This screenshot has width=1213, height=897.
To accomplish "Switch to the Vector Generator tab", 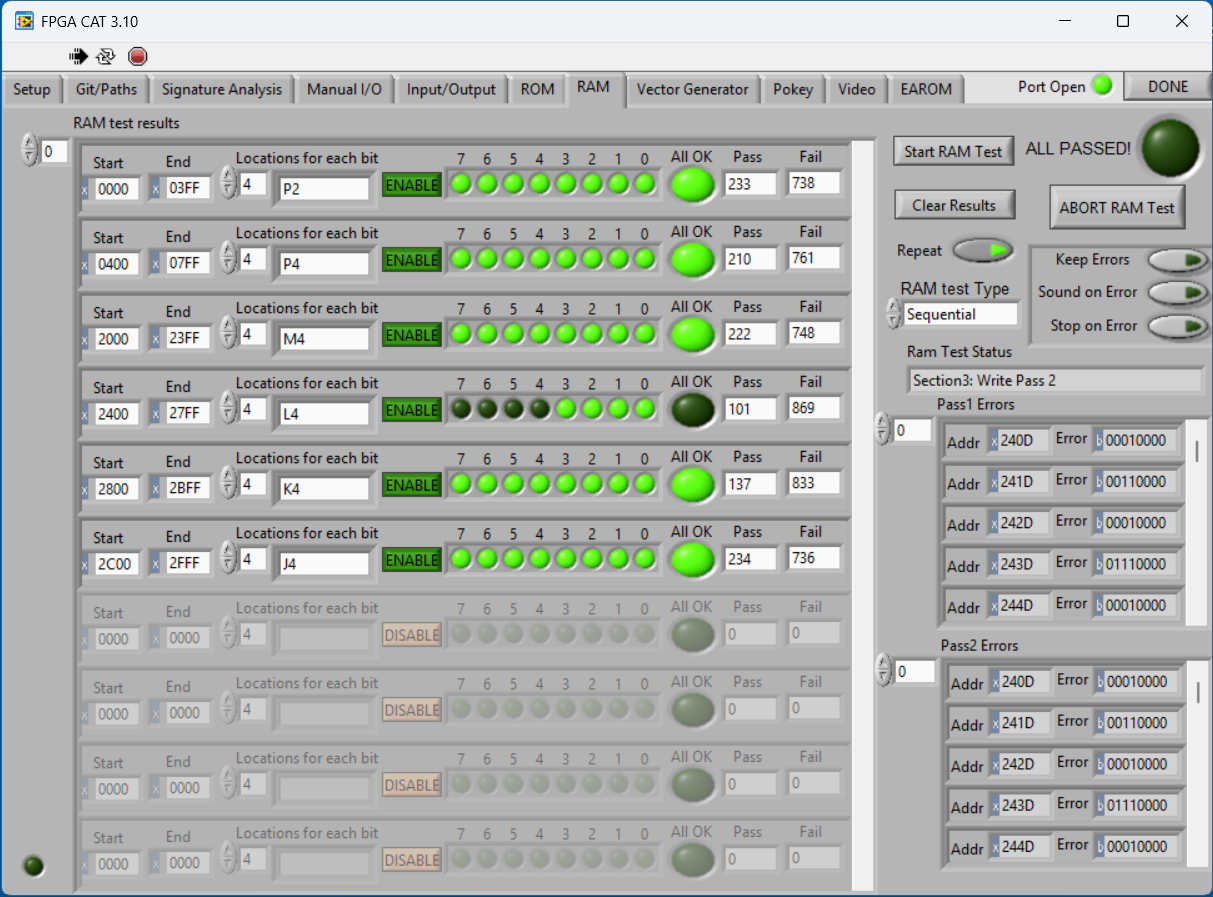I will tap(692, 90).
